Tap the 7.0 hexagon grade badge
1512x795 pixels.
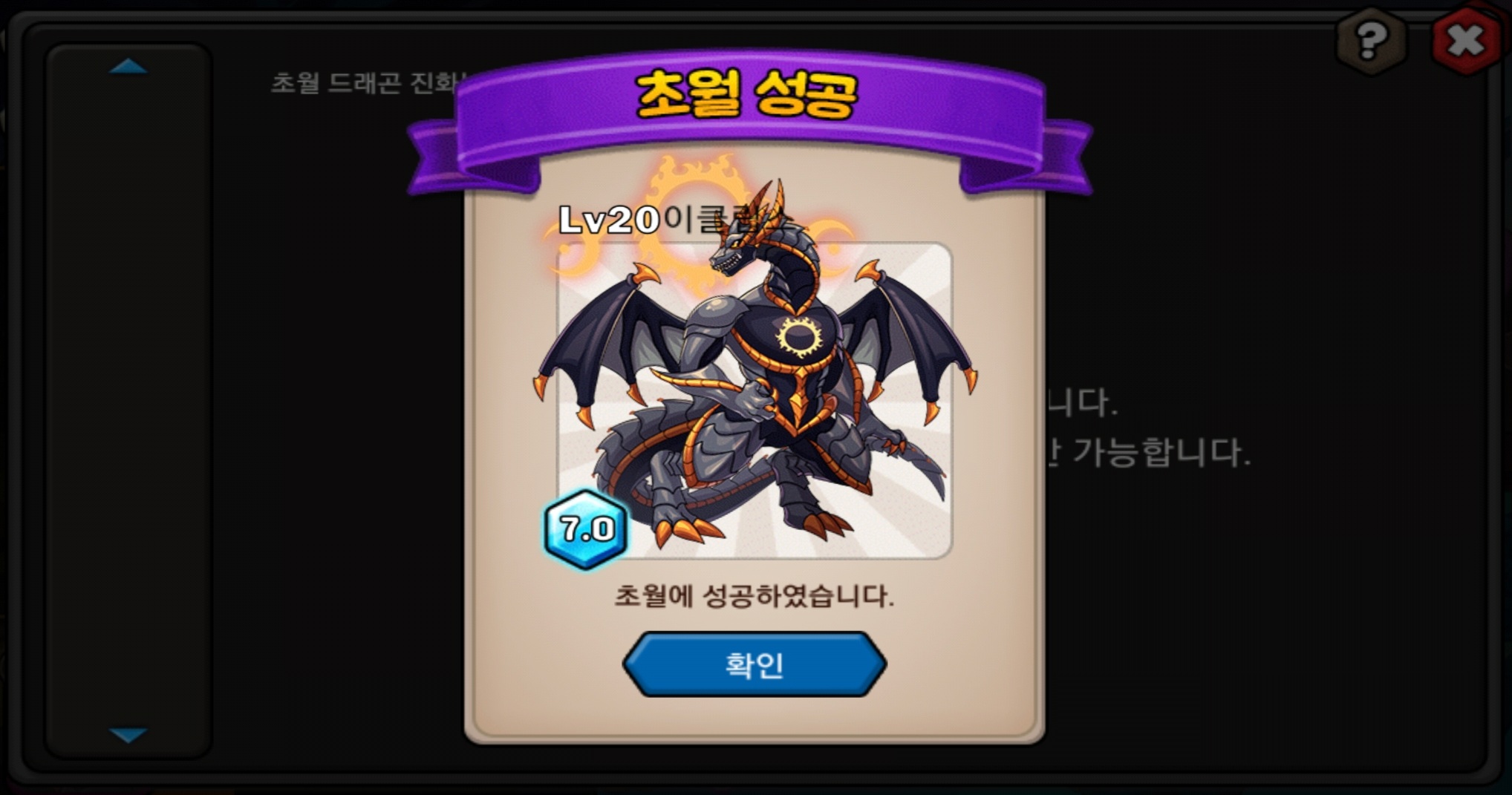tap(587, 529)
